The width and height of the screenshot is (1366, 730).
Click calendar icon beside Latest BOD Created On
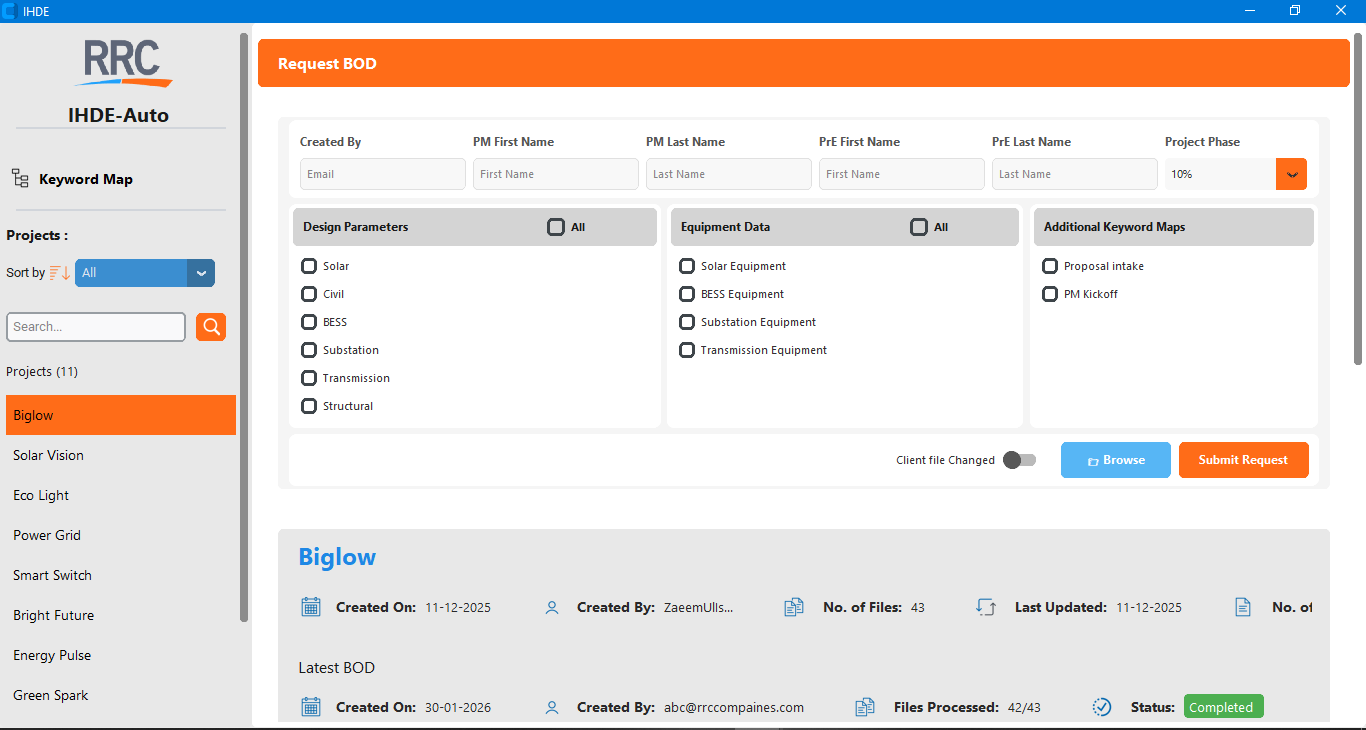[311, 707]
